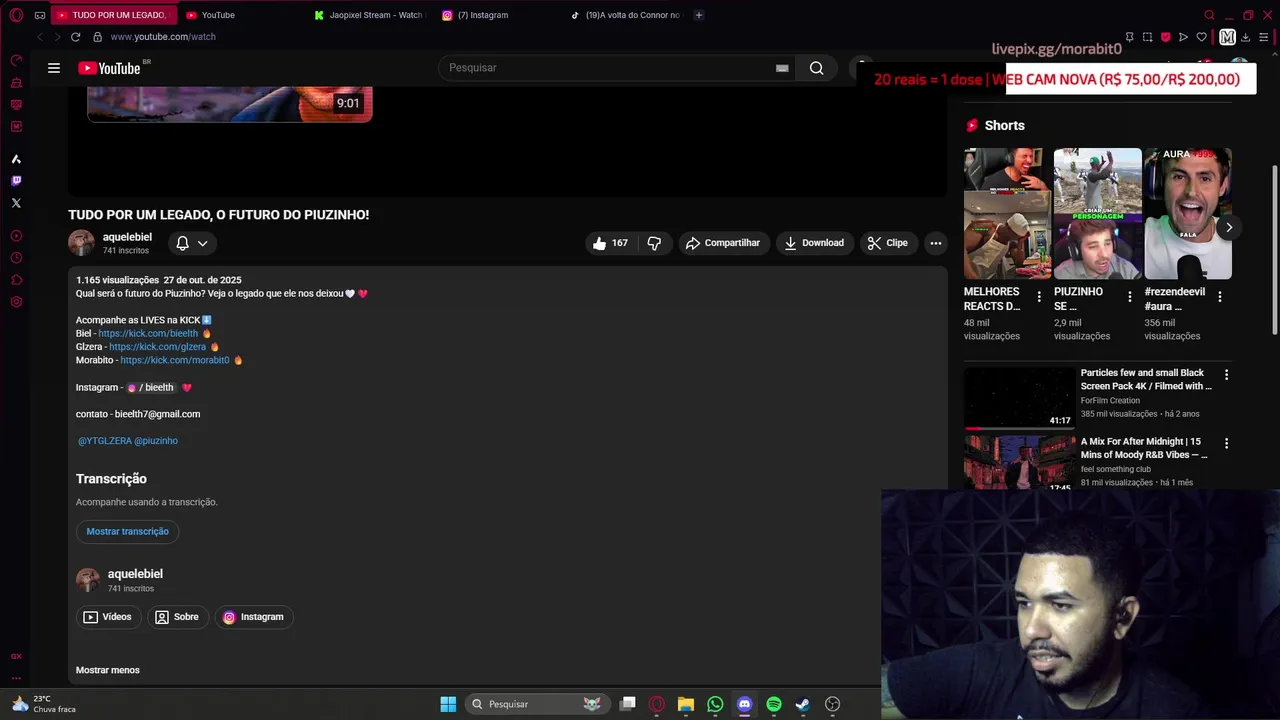Viewport: 1280px width, 720px height.
Task: Like the video with 167 likes
Action: [x=611, y=243]
